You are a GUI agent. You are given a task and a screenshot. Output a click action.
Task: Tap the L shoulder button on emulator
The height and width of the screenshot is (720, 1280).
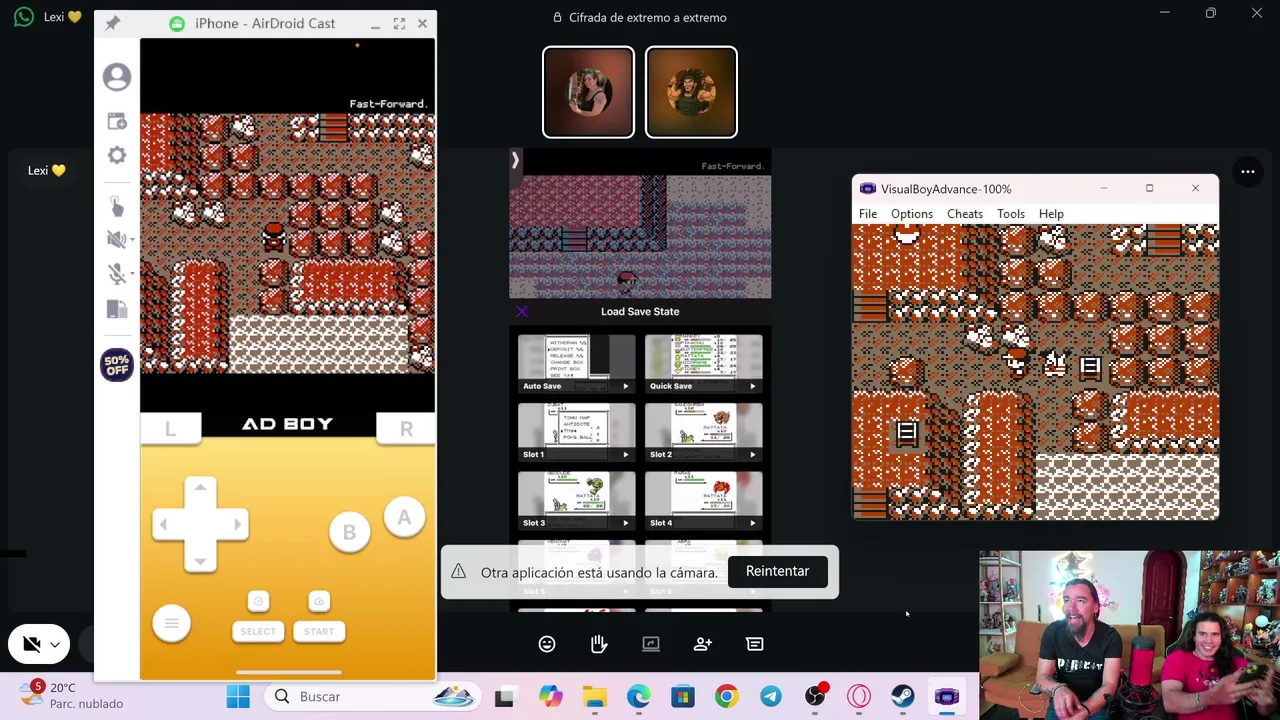click(170, 428)
